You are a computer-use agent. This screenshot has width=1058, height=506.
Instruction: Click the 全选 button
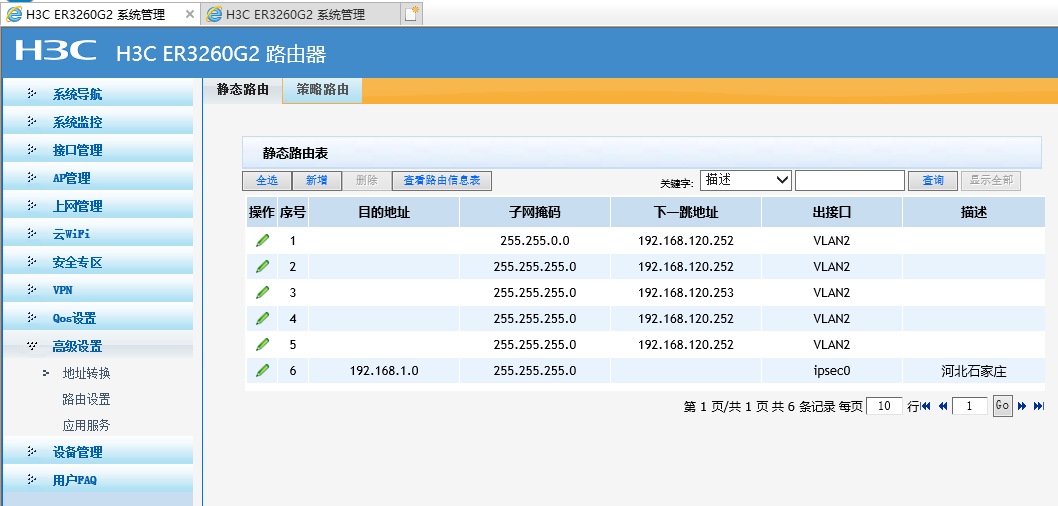coord(267,180)
